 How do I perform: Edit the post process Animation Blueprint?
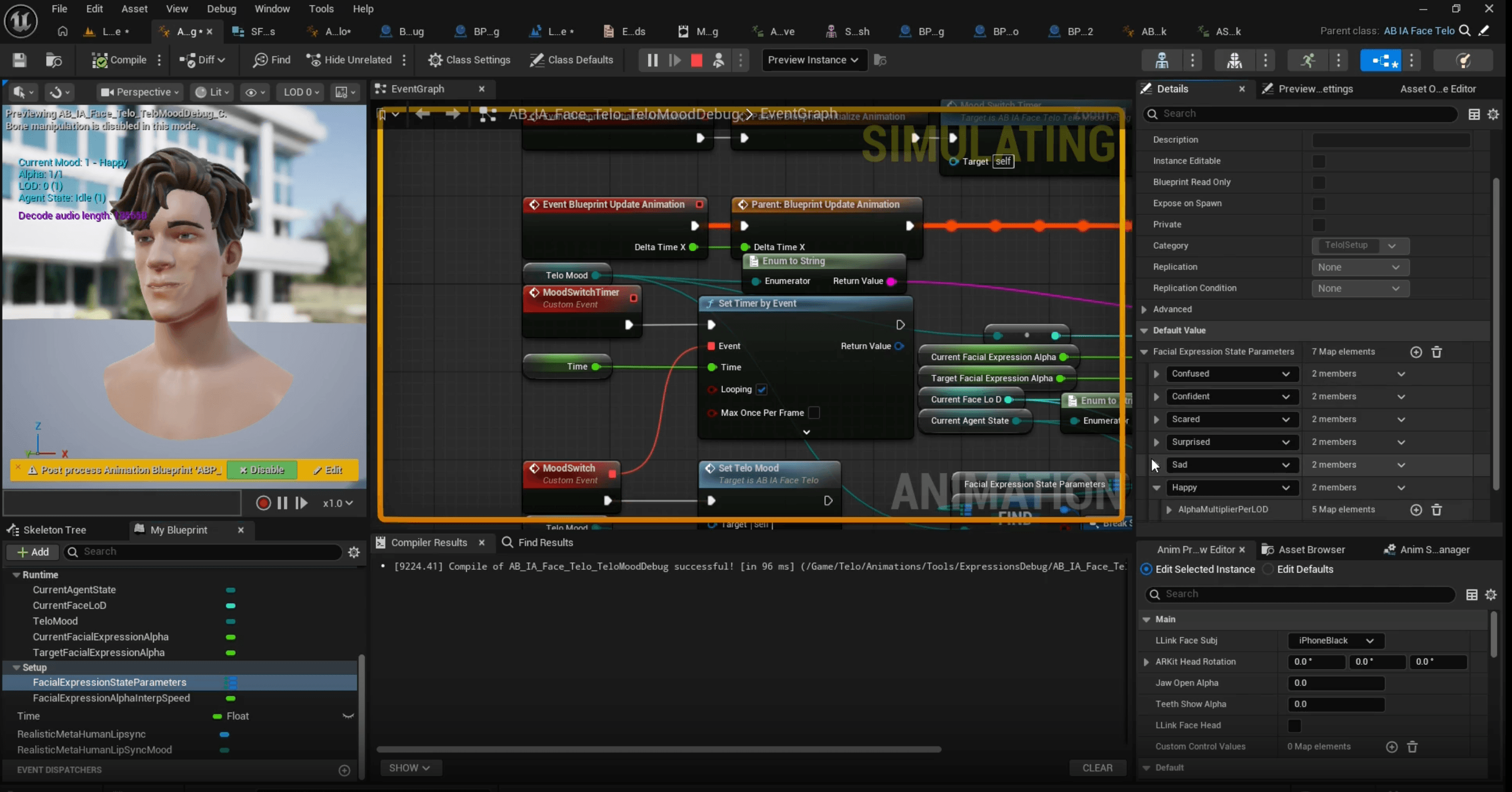328,470
